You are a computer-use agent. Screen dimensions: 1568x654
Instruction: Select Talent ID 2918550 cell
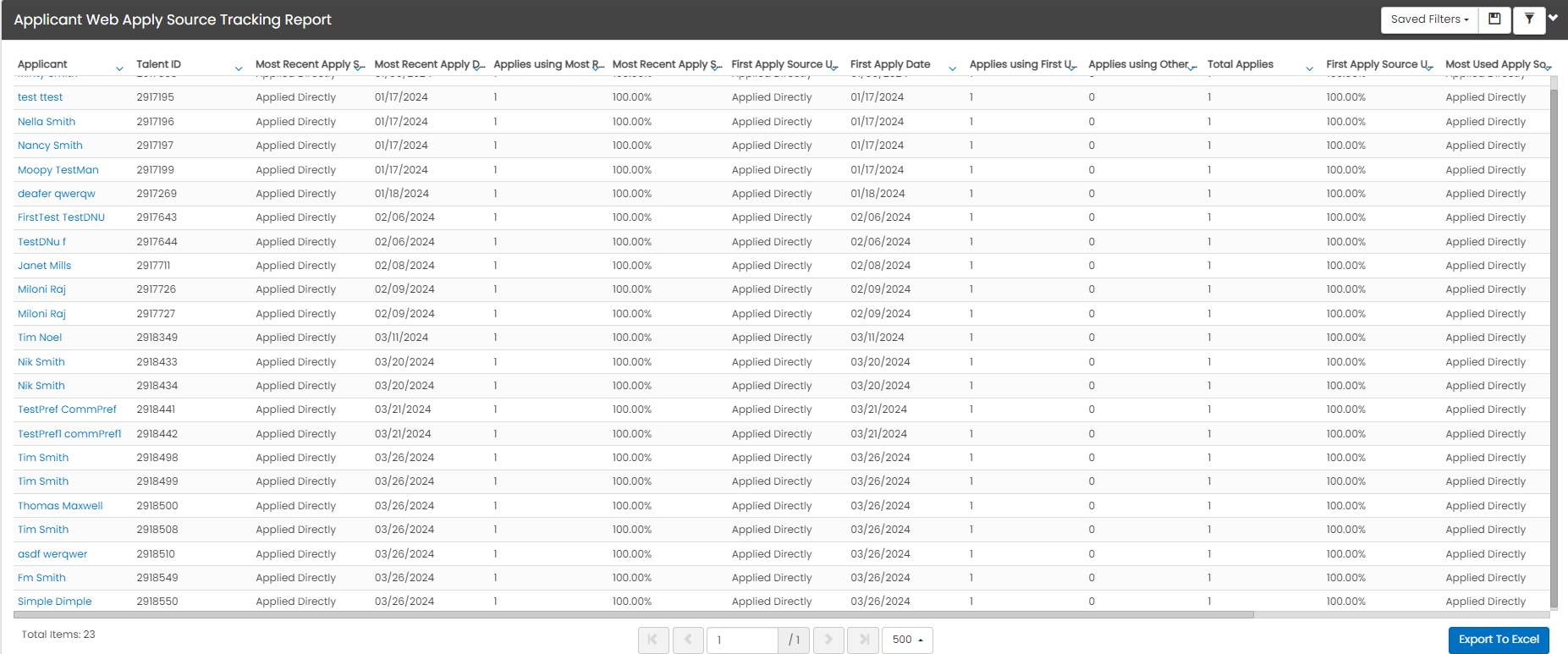pyautogui.click(x=157, y=602)
